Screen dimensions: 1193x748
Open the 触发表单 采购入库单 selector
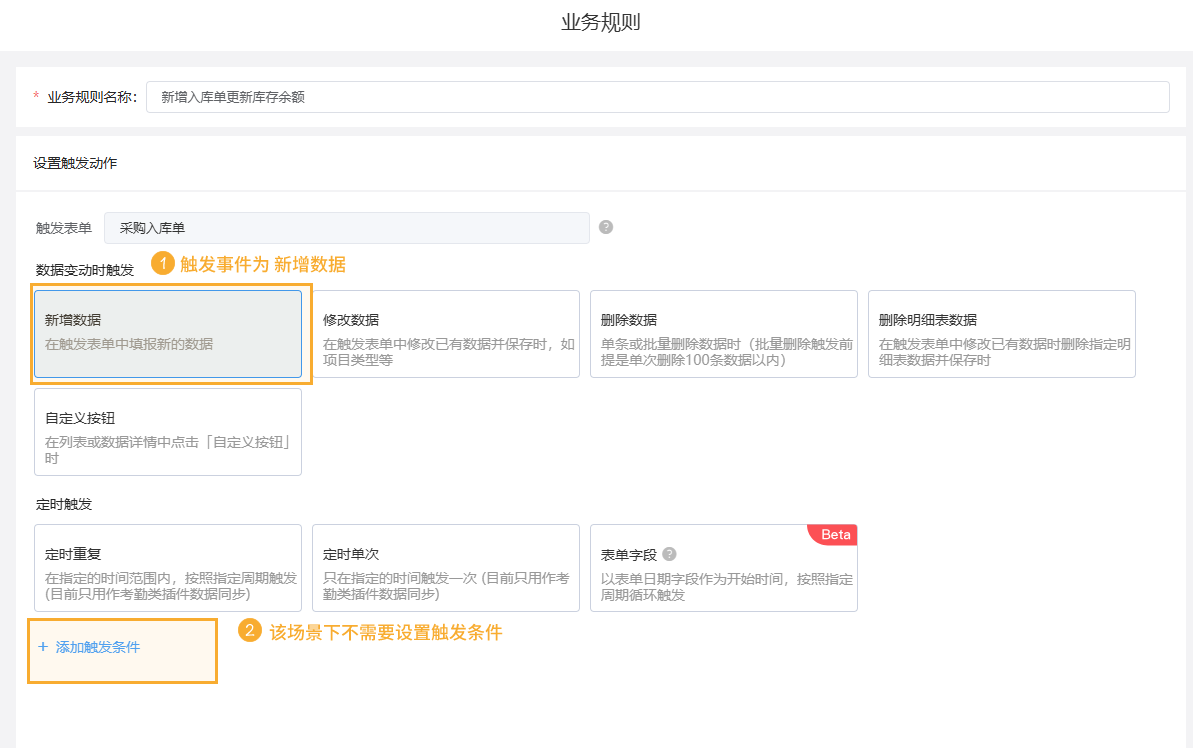346,228
